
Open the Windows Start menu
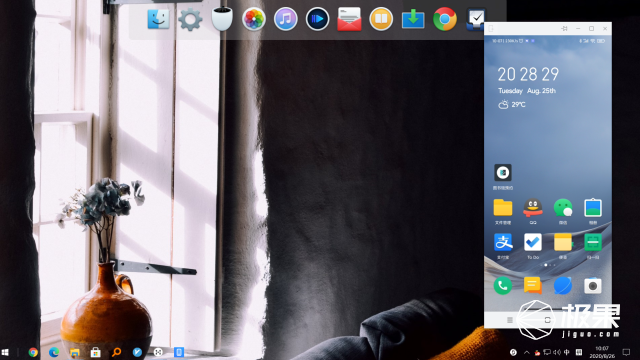pos(5,352)
